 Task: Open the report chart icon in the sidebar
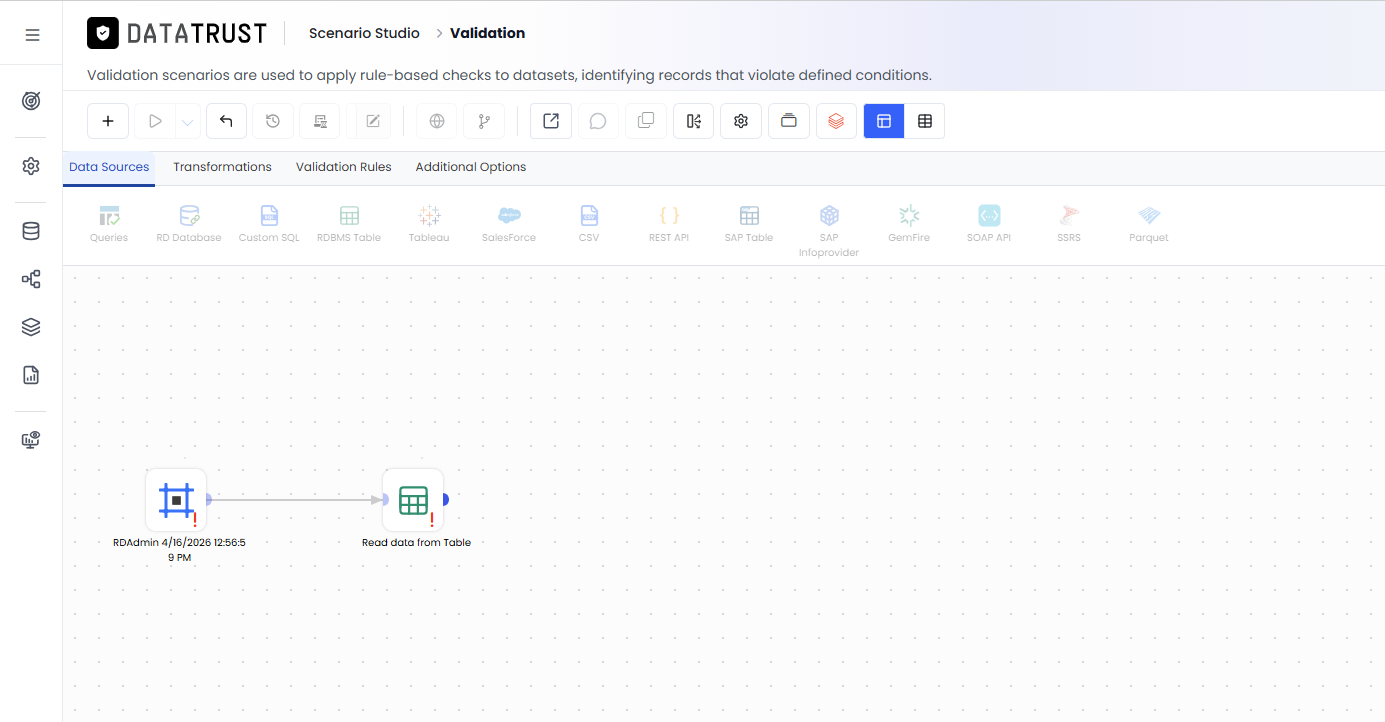(31, 375)
